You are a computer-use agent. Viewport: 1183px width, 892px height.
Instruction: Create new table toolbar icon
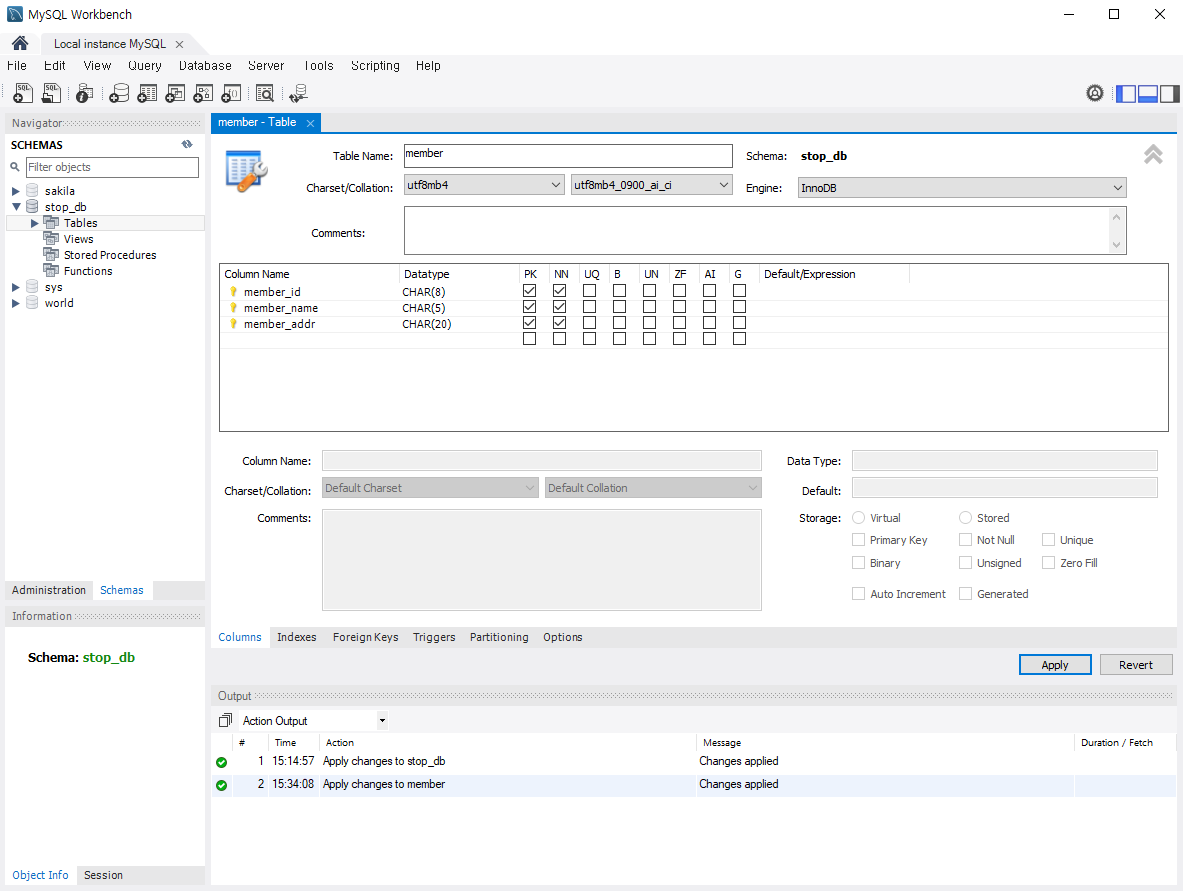coord(147,93)
